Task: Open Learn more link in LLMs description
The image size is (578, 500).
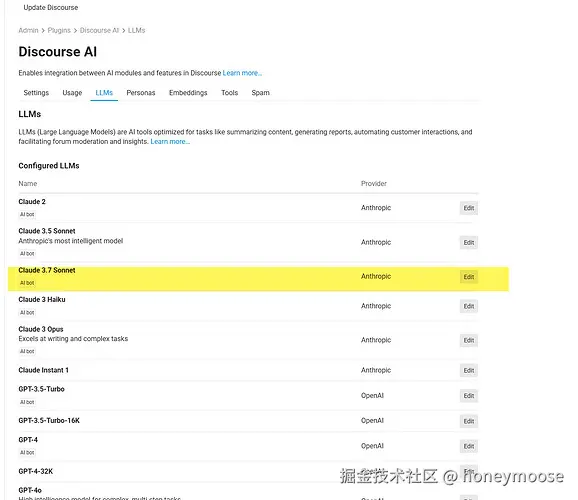Action: [170, 142]
